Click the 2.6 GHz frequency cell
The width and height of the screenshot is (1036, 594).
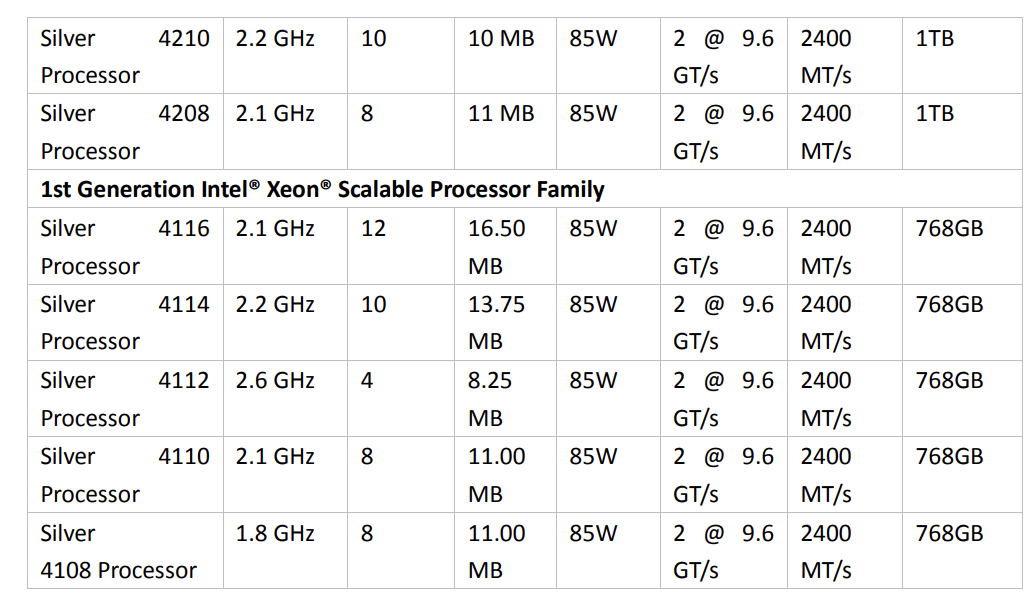(x=275, y=381)
